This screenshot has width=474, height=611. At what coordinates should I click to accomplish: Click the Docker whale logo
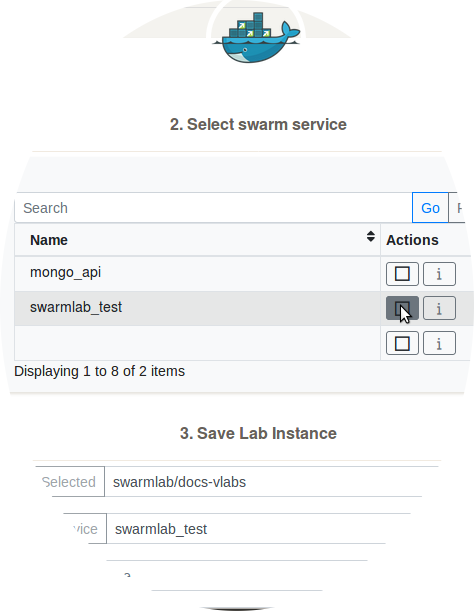pyautogui.click(x=256, y=37)
